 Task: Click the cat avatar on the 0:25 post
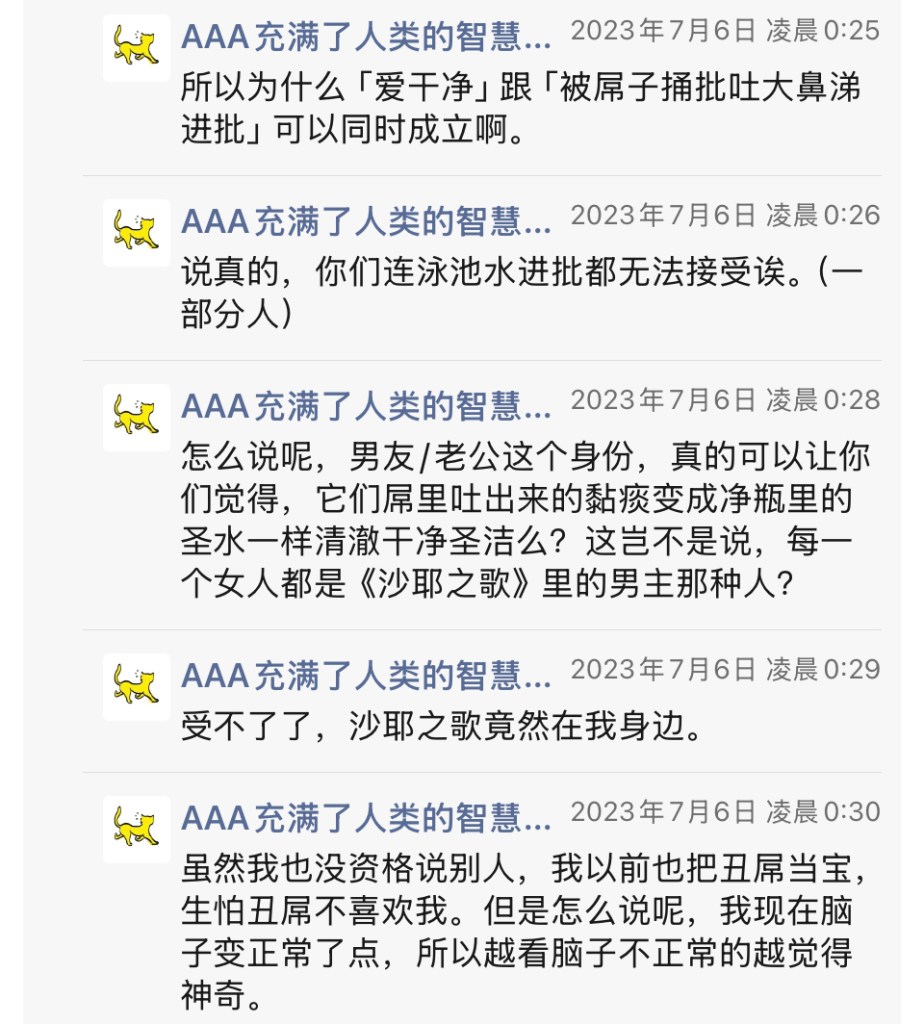136,47
